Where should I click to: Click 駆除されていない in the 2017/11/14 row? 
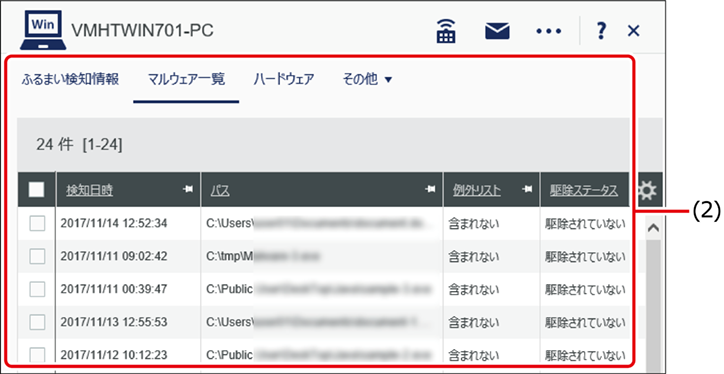(585, 223)
